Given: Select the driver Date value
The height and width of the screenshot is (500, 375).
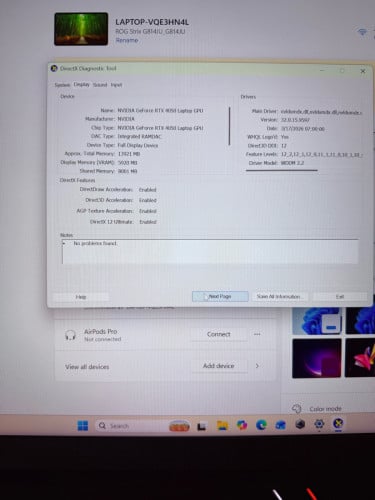Looking at the screenshot, I should tap(303, 129).
